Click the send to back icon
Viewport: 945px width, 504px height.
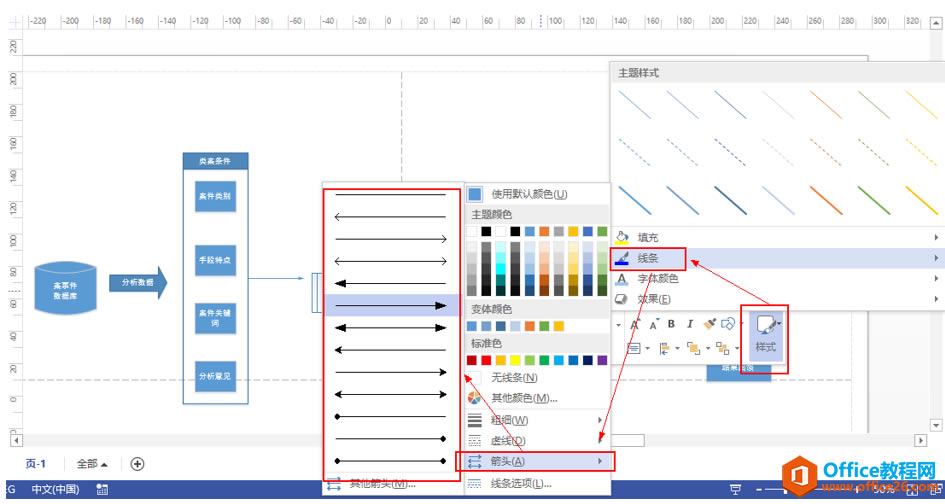[x=722, y=348]
